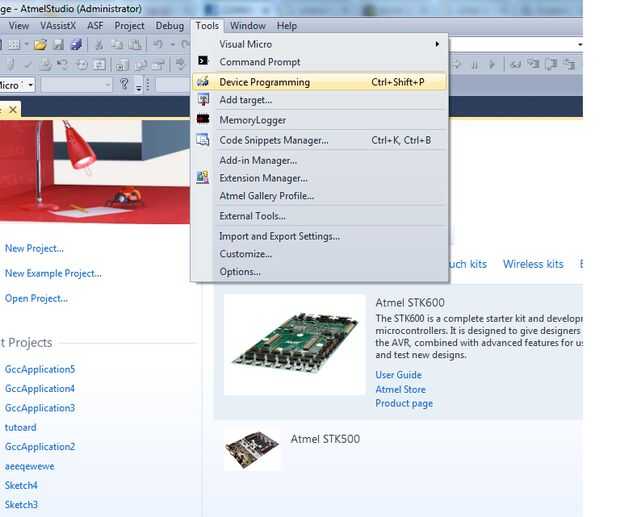The image size is (620, 517).
Task: Open the Project menu
Action: (129, 26)
